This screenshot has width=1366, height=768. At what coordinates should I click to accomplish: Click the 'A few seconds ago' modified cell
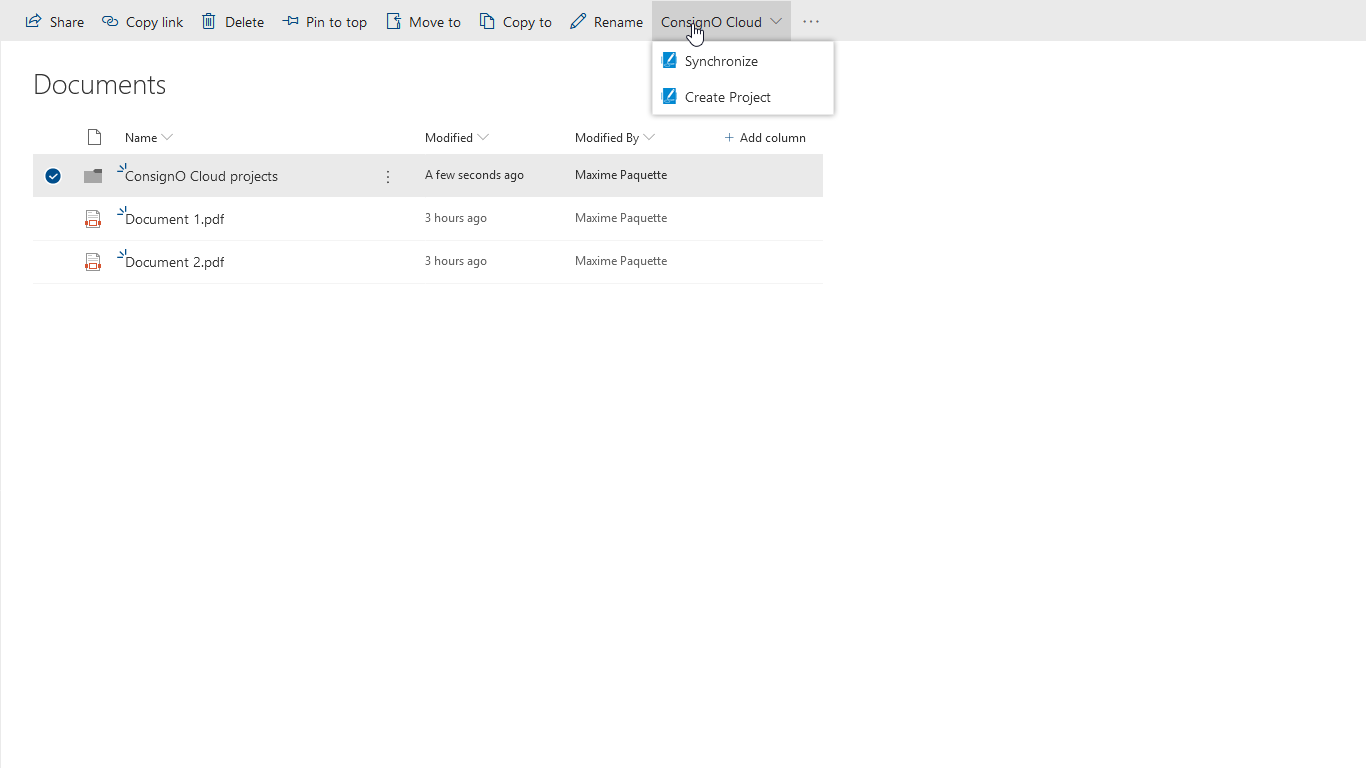(474, 175)
